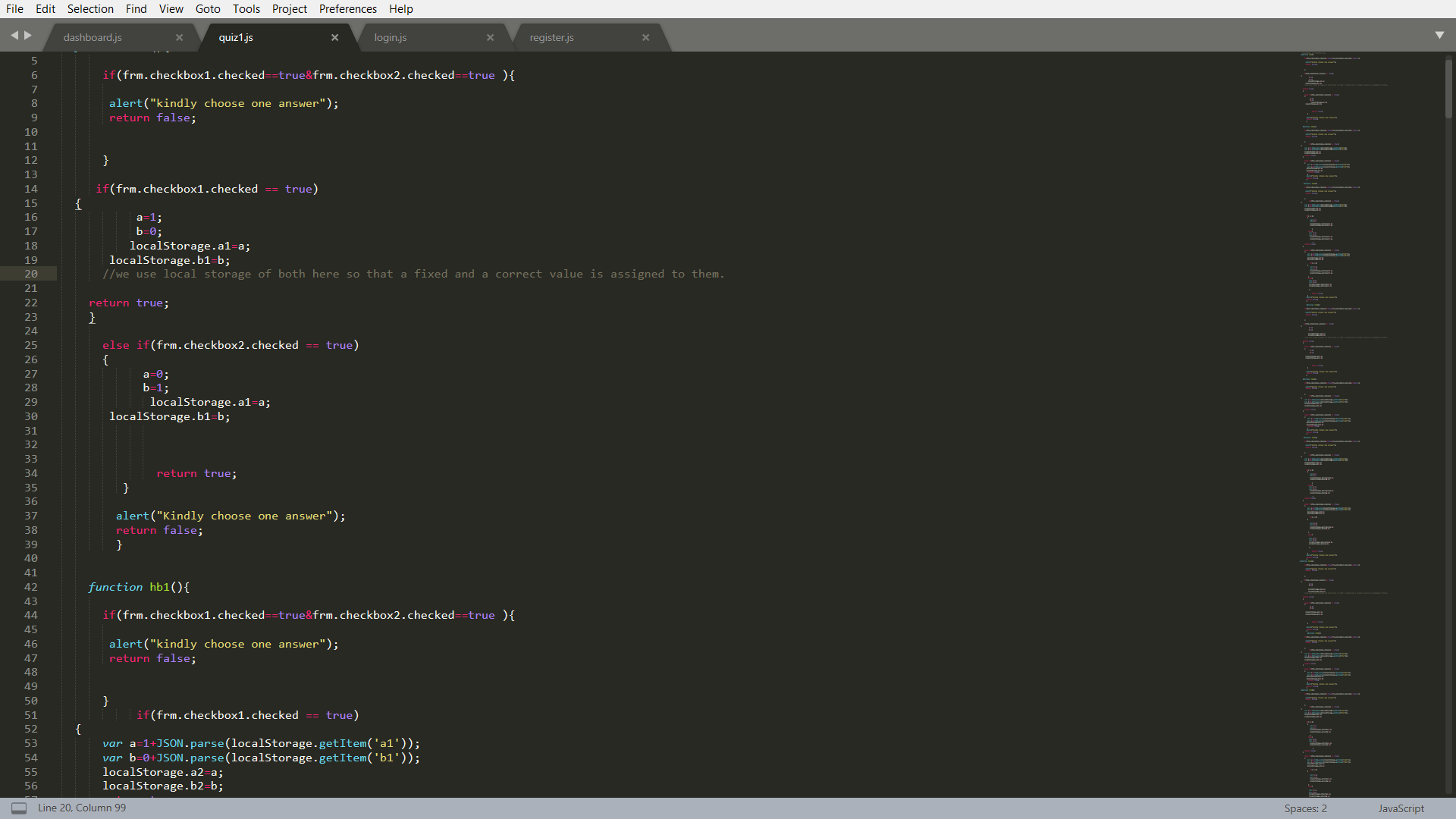Close the register.js tab

[x=645, y=38]
